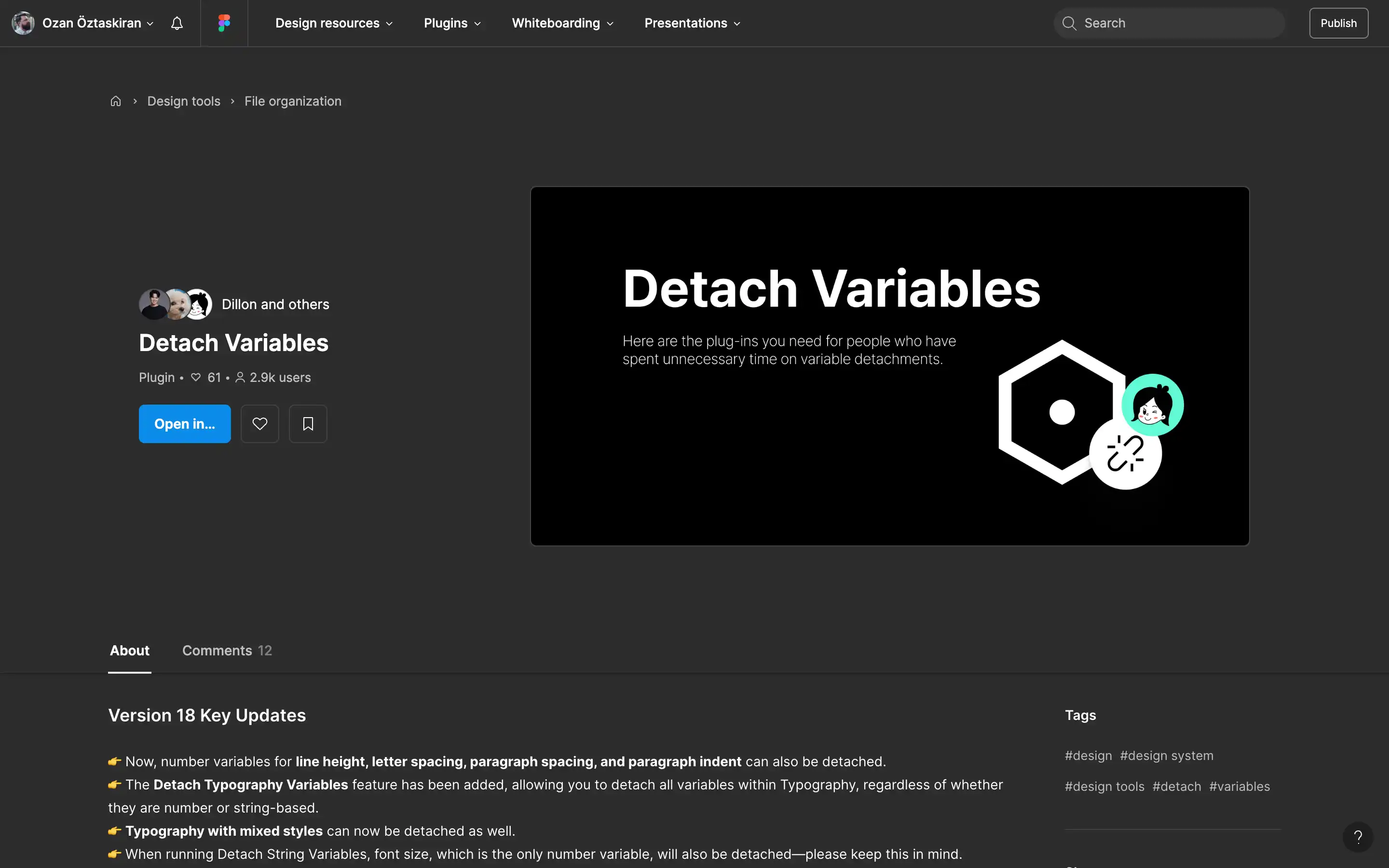The image size is (1389, 868).
Task: Click the Open in... button
Action: click(x=185, y=424)
